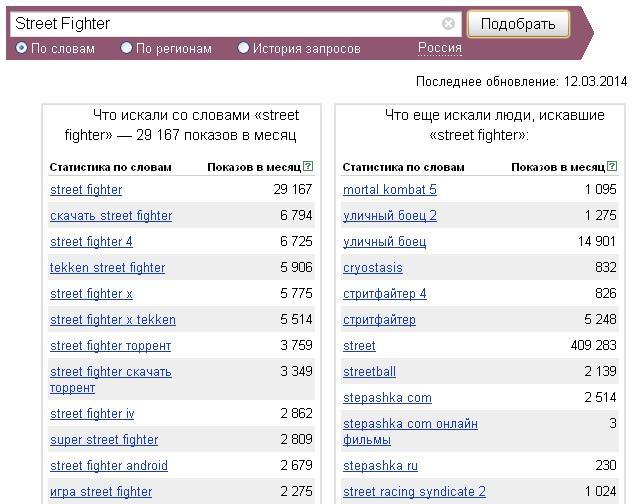The image size is (641, 504).
Task: Open the 'street fighter торрент' link
Action: pyautogui.click(x=110, y=346)
